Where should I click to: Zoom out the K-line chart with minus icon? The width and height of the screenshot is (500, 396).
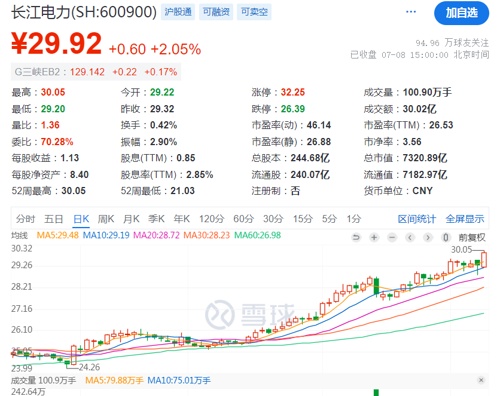(392, 237)
